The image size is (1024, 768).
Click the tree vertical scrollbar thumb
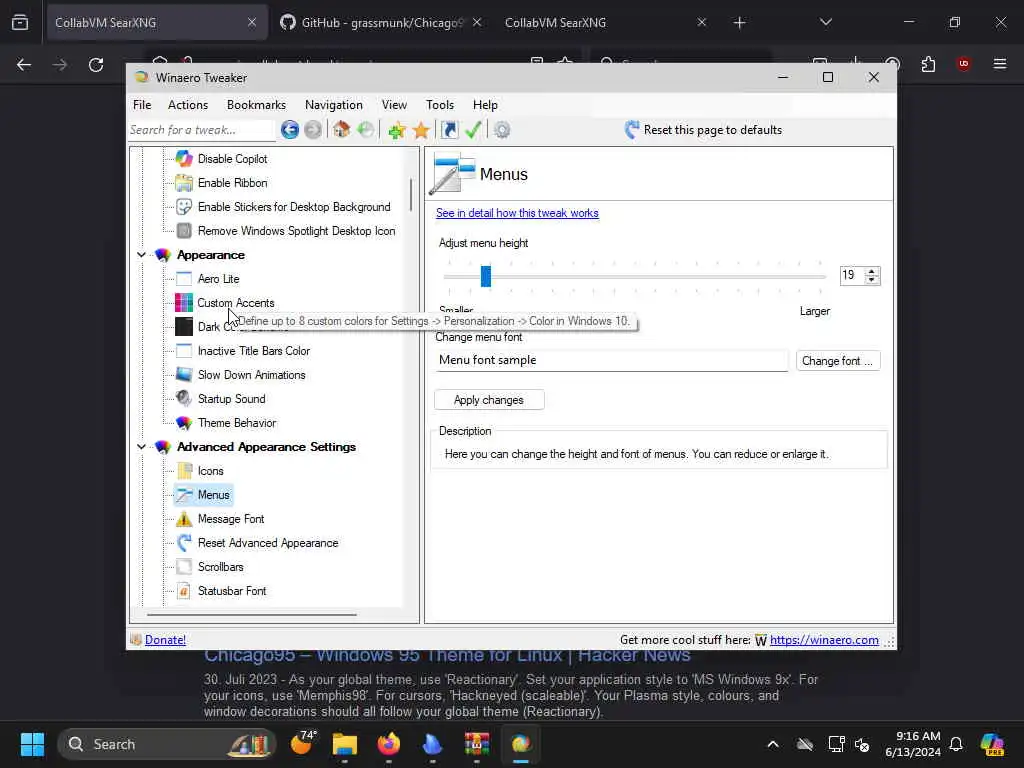(411, 195)
